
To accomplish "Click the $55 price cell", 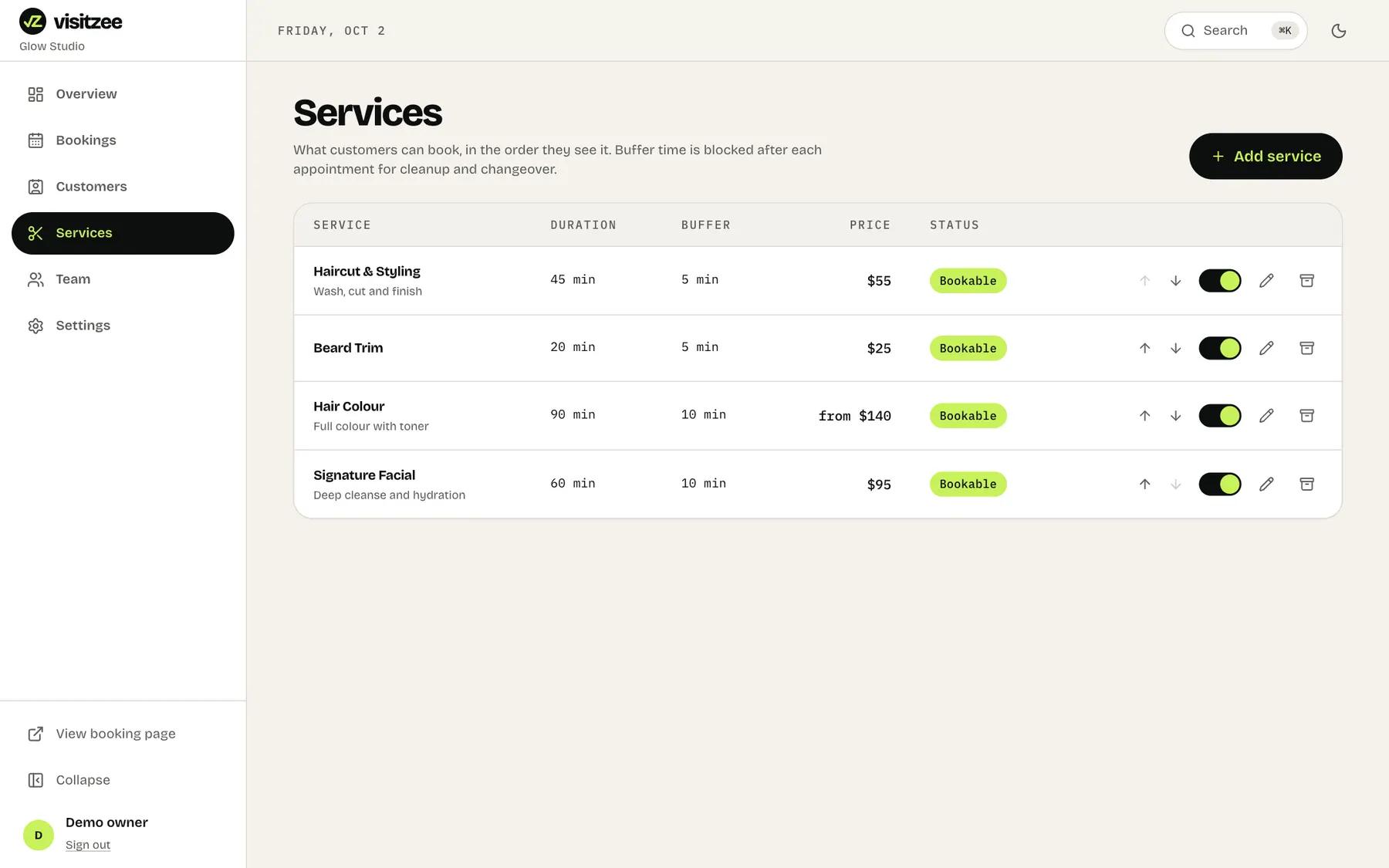I will (x=879, y=281).
